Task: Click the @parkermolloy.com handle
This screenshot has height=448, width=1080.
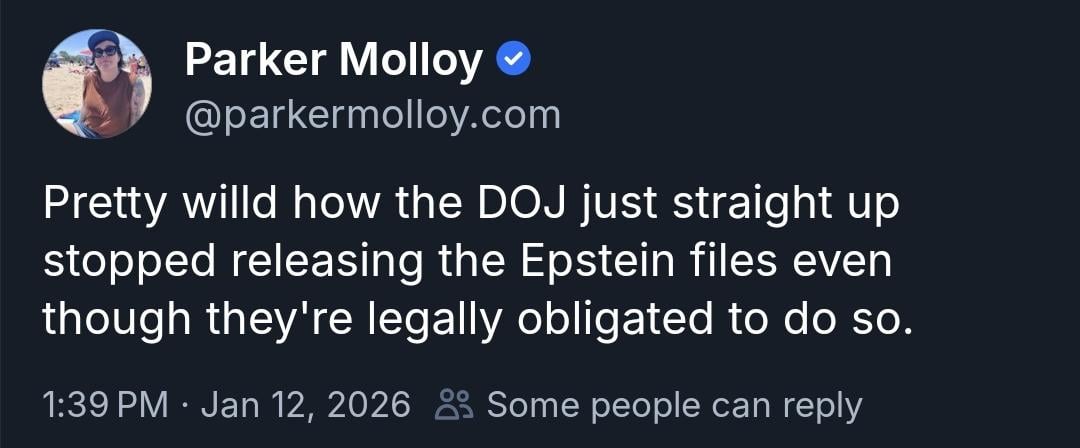Action: 372,116
